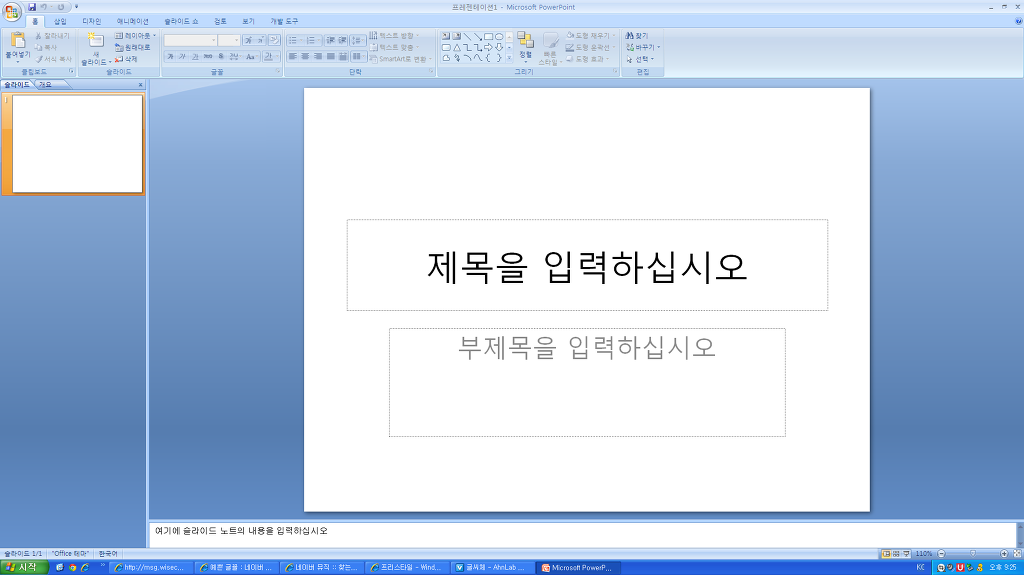Click the Save icon in quick access toolbar

click(x=32, y=7)
